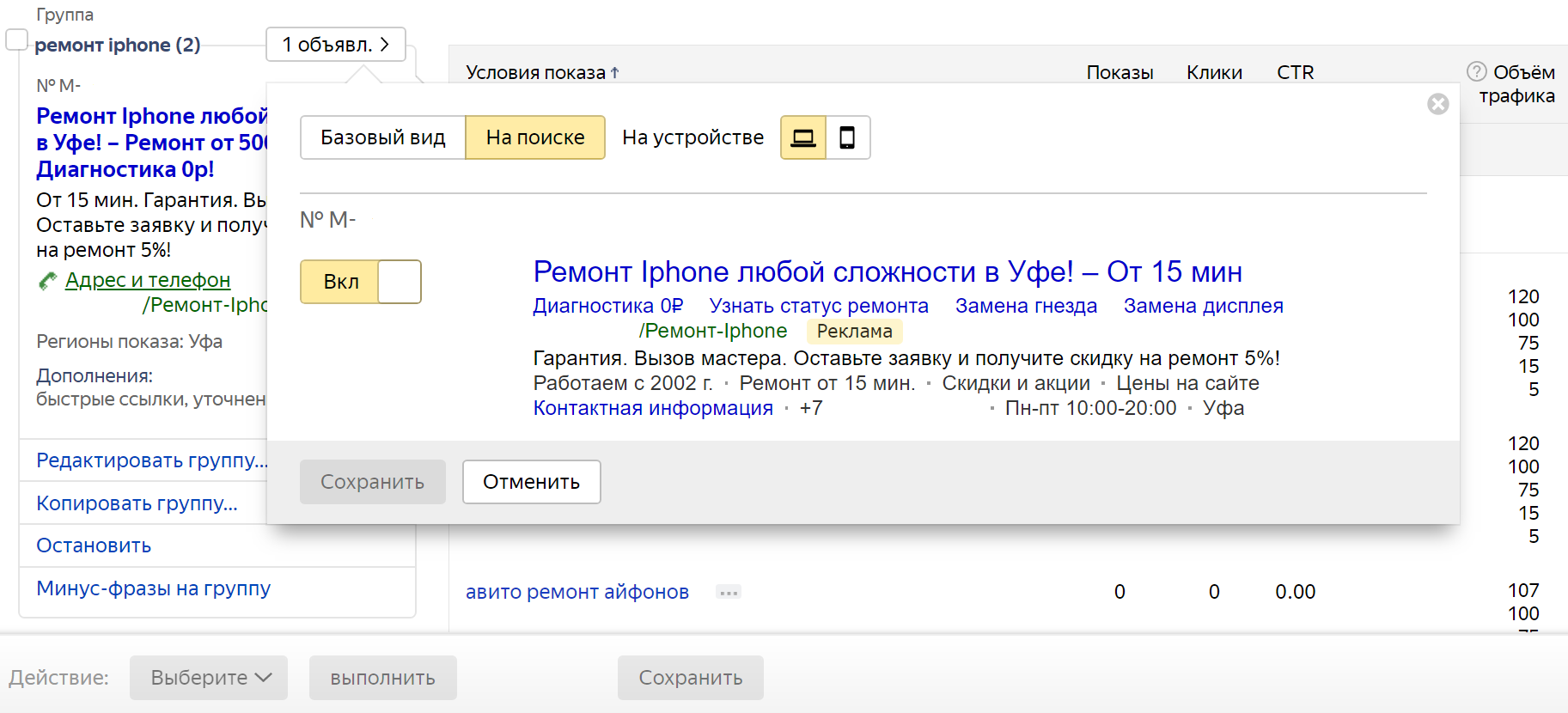The width and height of the screenshot is (1568, 713).
Task: Click Узнать статус ремонта quick link
Action: click(x=819, y=306)
